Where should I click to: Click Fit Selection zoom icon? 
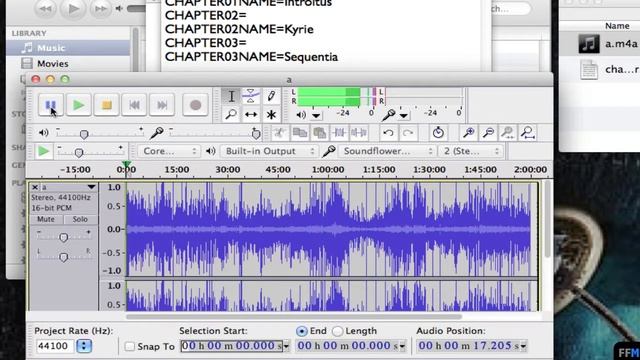click(x=508, y=133)
